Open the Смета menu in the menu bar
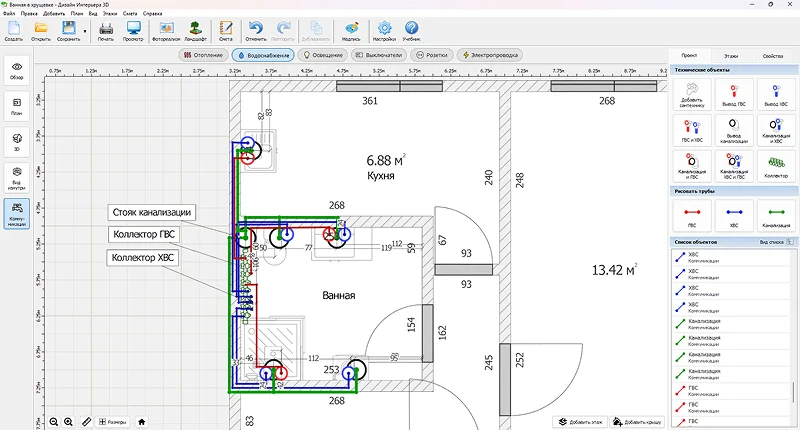Image resolution: width=800 pixels, height=430 pixels. coord(130,14)
